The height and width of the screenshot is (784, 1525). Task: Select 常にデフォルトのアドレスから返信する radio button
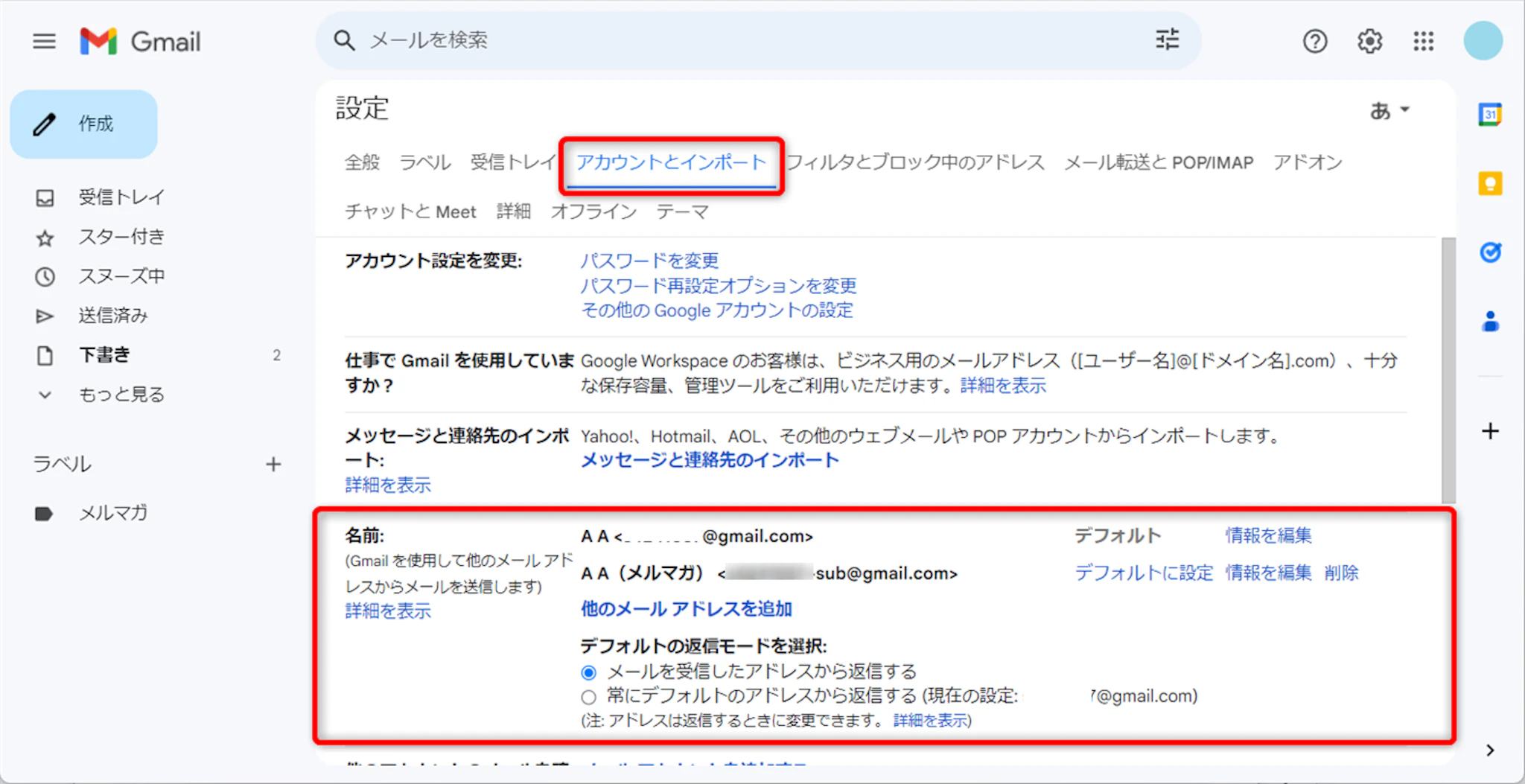(x=589, y=697)
